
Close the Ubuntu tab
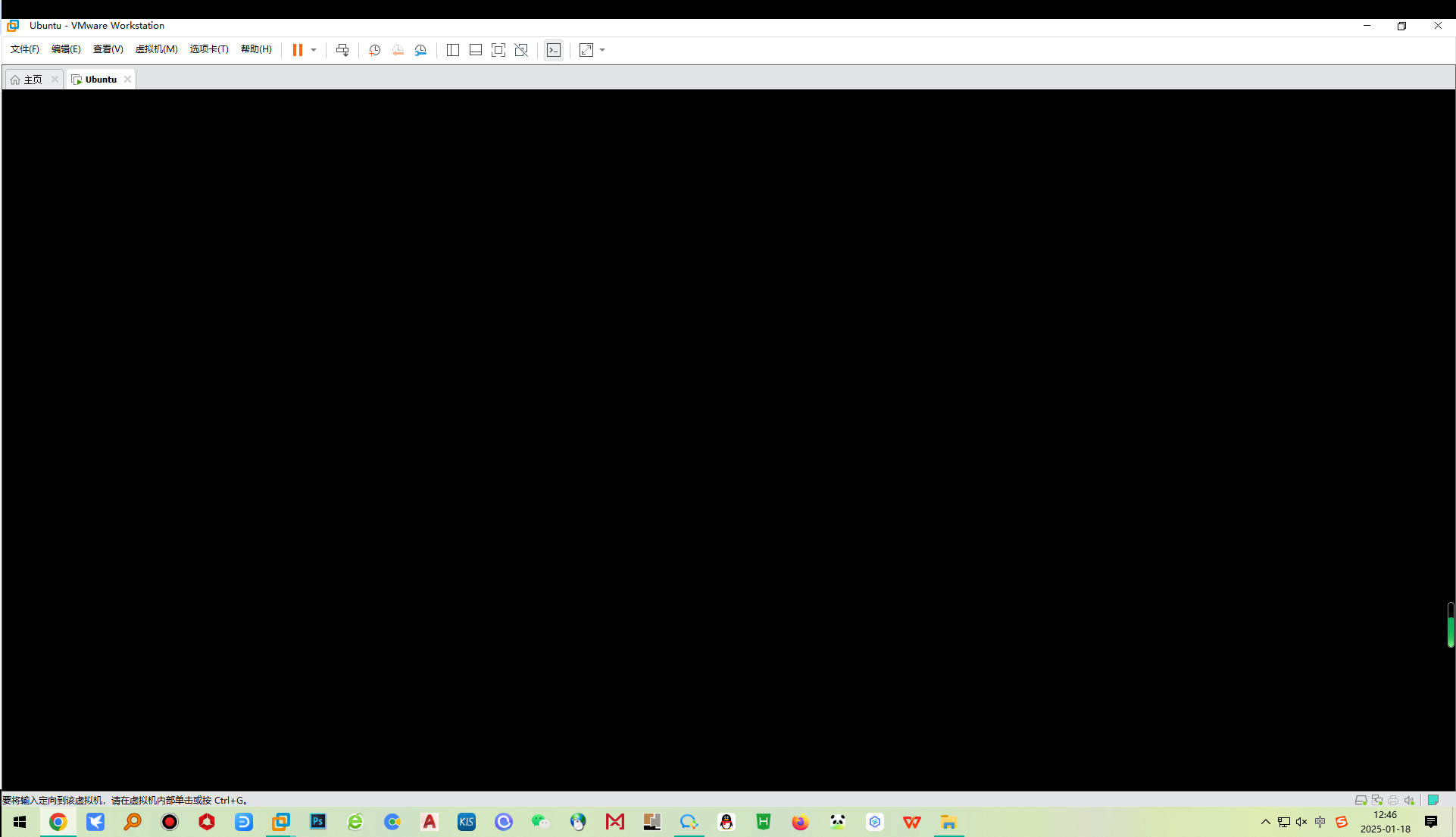coord(127,79)
